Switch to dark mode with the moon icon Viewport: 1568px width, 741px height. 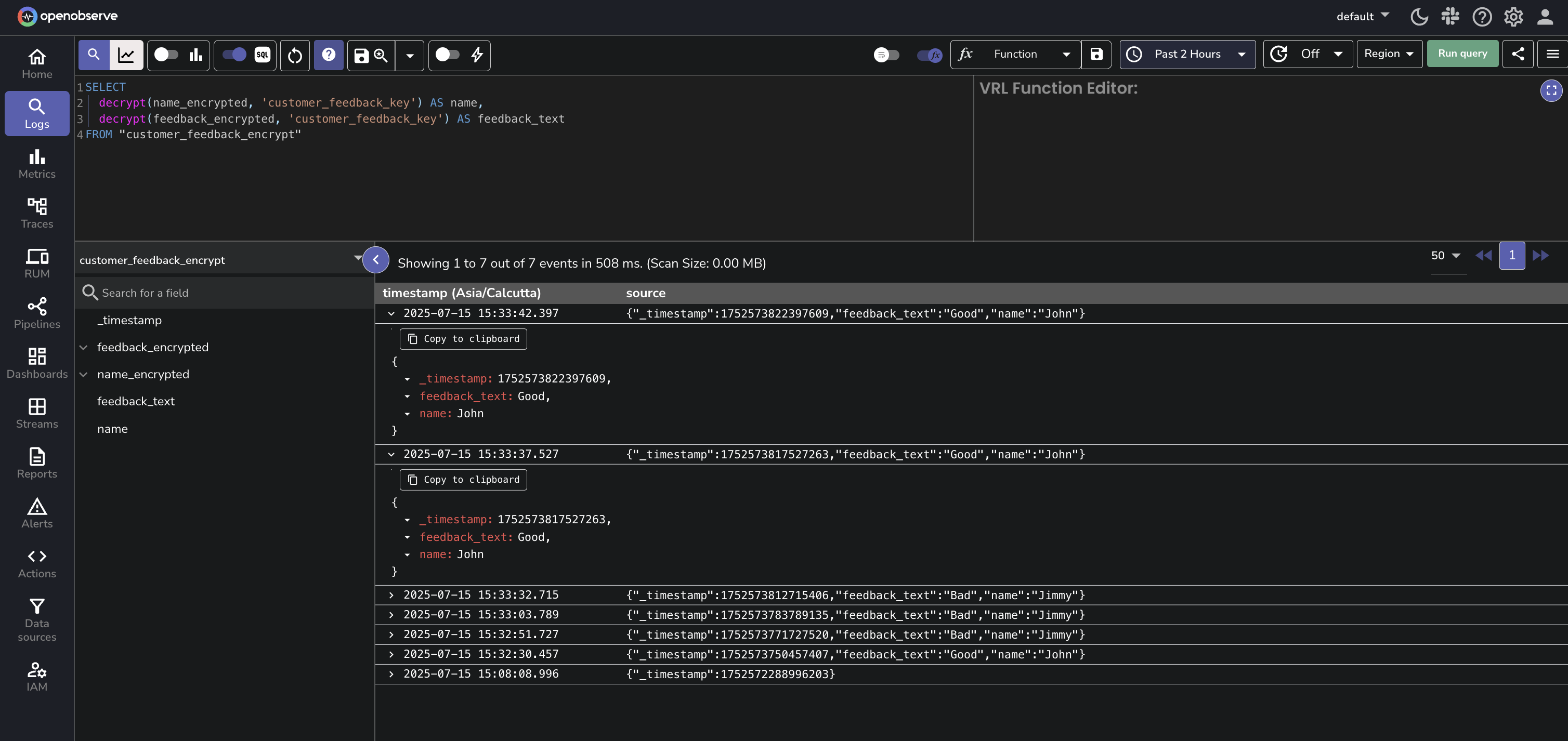click(x=1419, y=17)
